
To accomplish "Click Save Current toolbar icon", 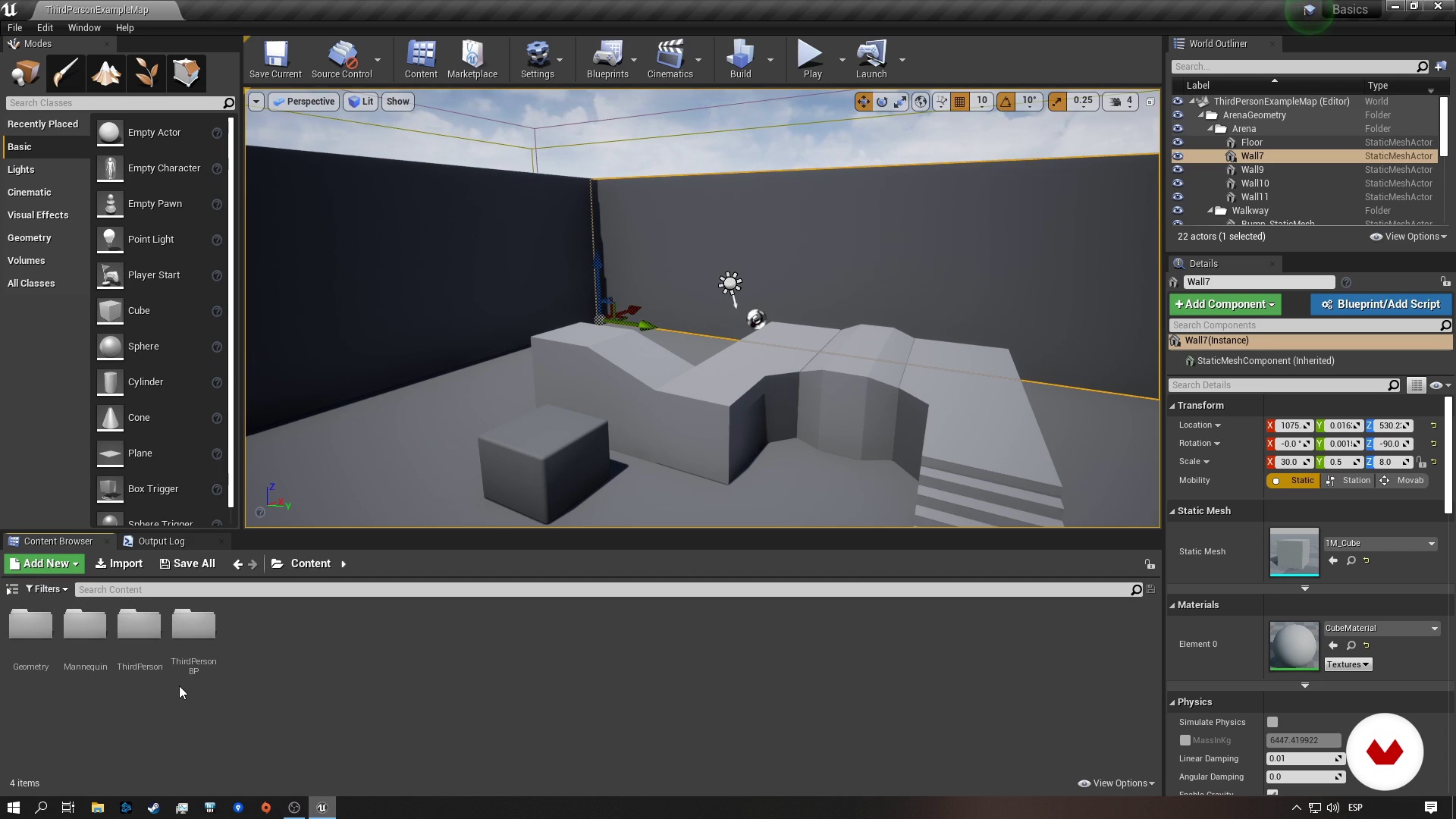I will tap(275, 59).
